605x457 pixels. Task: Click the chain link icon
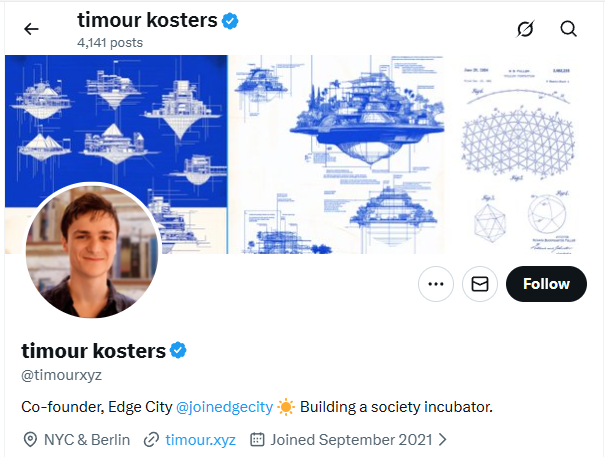152,439
